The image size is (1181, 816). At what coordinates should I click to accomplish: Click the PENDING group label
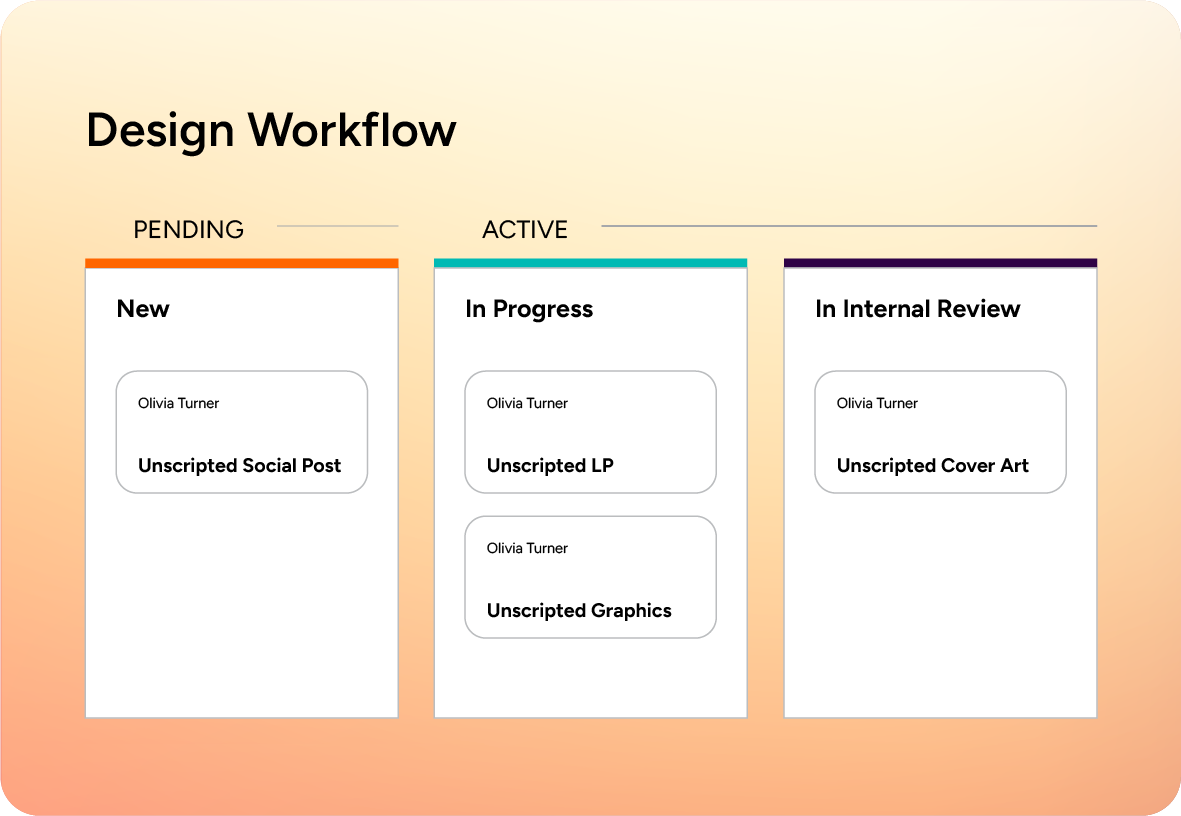[x=188, y=229]
